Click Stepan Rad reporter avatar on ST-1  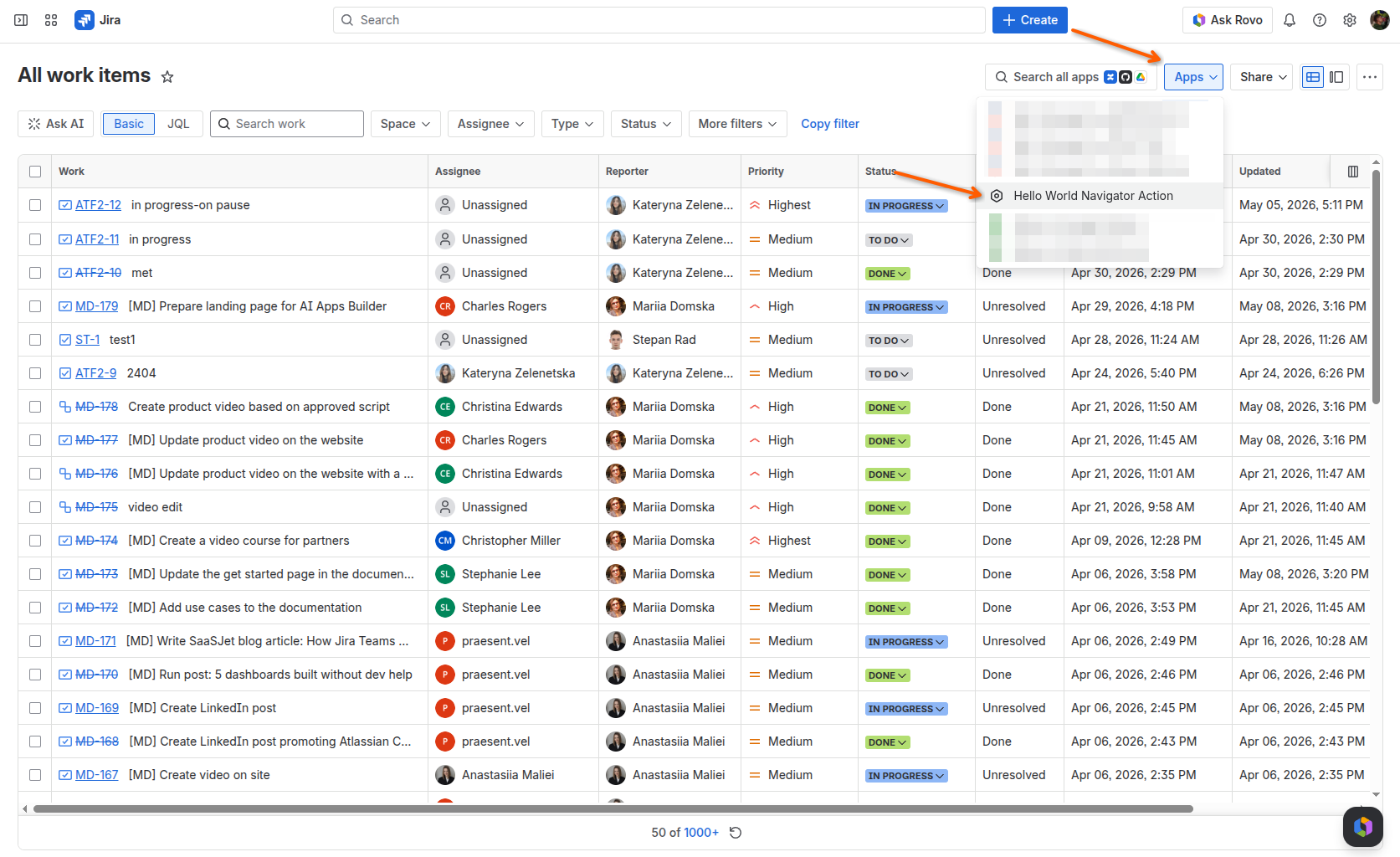616,340
